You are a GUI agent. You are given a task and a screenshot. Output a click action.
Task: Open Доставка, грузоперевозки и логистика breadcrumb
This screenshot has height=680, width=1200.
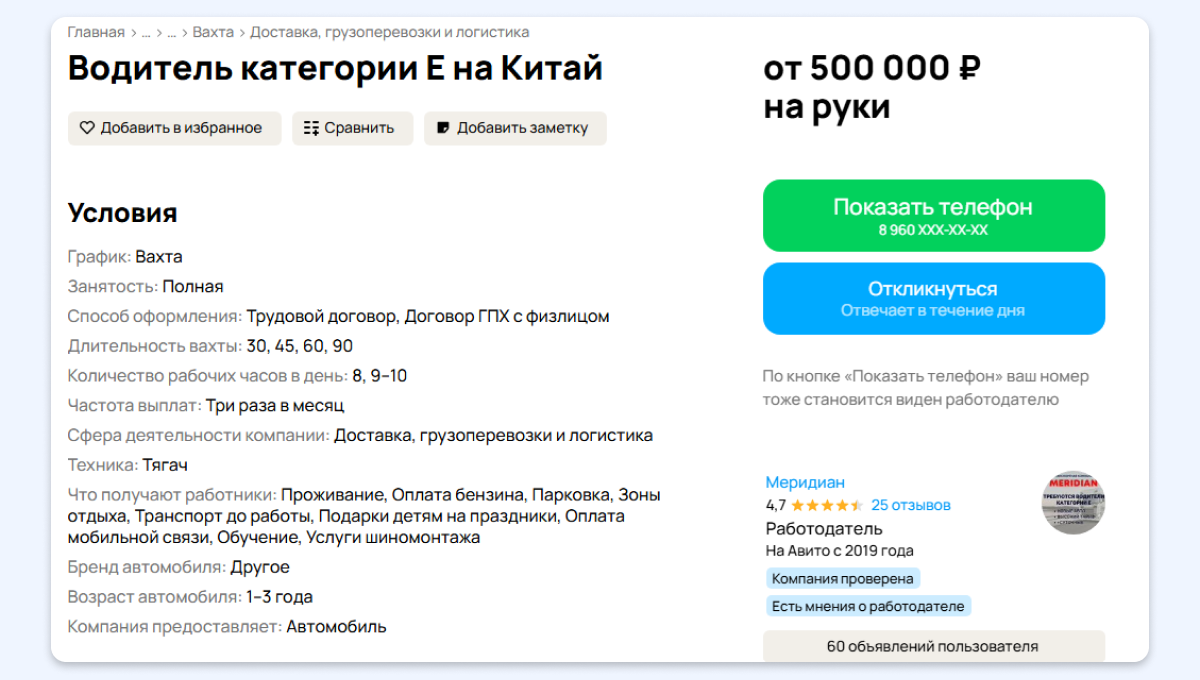coord(389,32)
